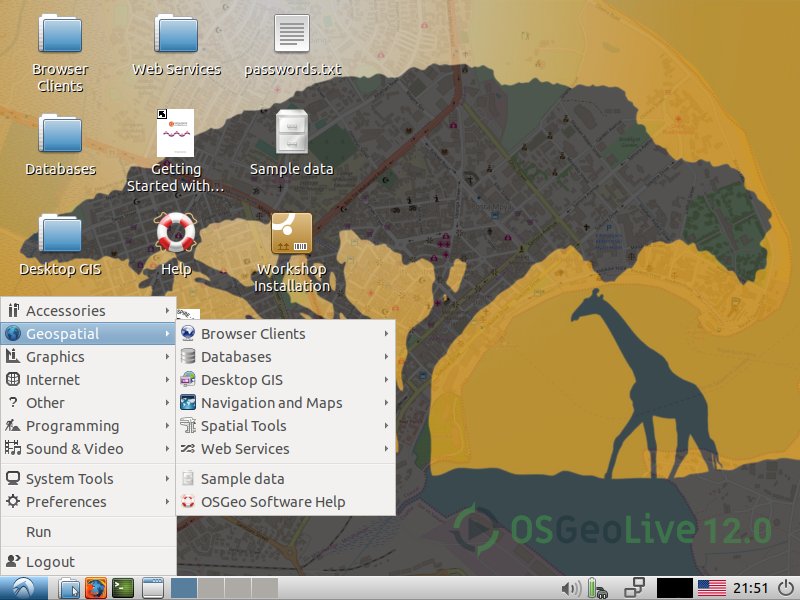Screen dimensions: 800x600
Task: Select Internet menu entry
Action: [x=88, y=380]
